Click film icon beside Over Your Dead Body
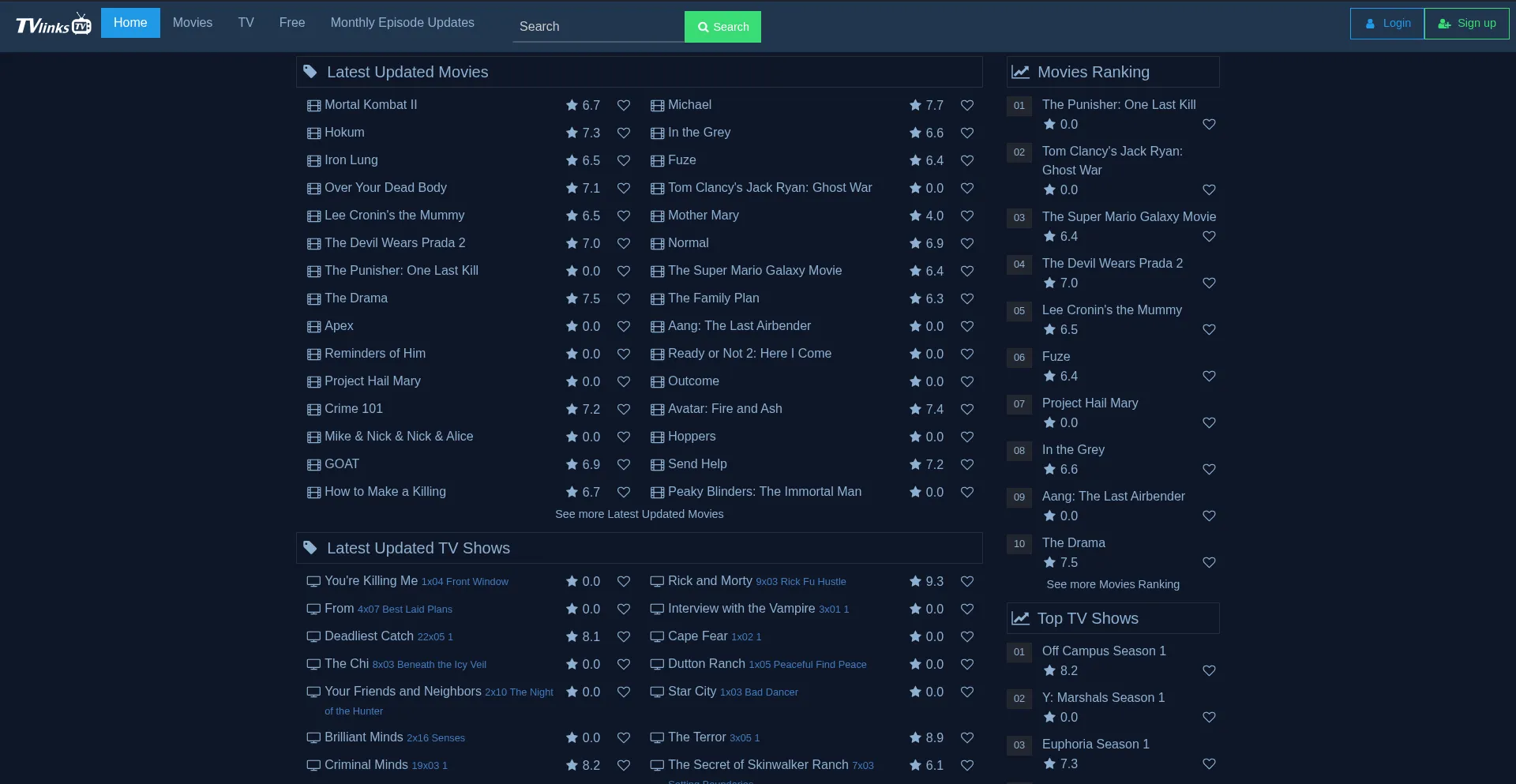Image resolution: width=1516 pixels, height=784 pixels. point(313,189)
